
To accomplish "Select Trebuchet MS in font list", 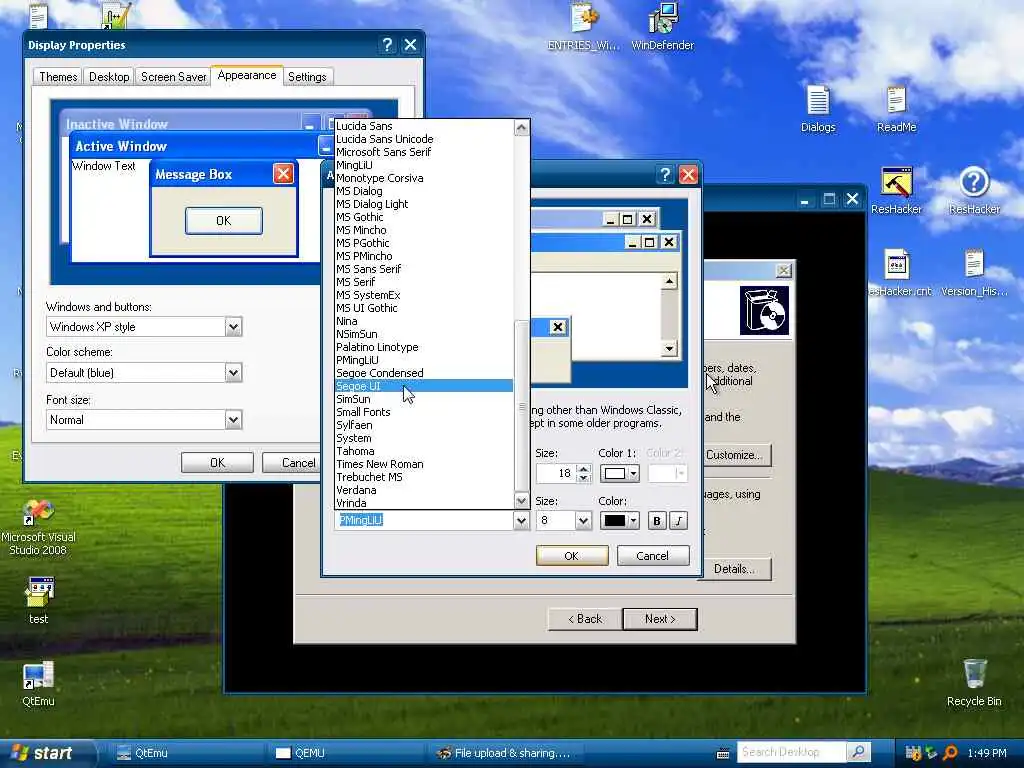I will tap(423, 477).
